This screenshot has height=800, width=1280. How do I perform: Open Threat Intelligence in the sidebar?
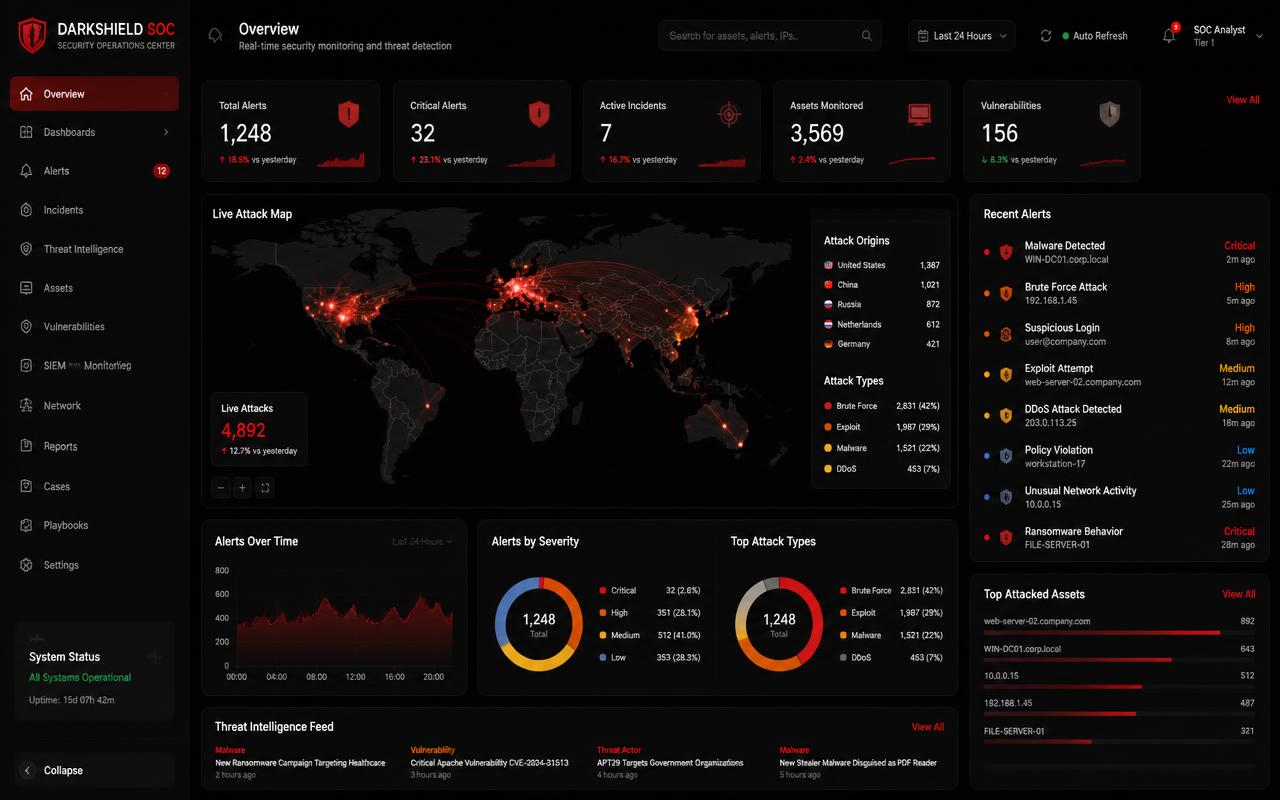pos(95,249)
